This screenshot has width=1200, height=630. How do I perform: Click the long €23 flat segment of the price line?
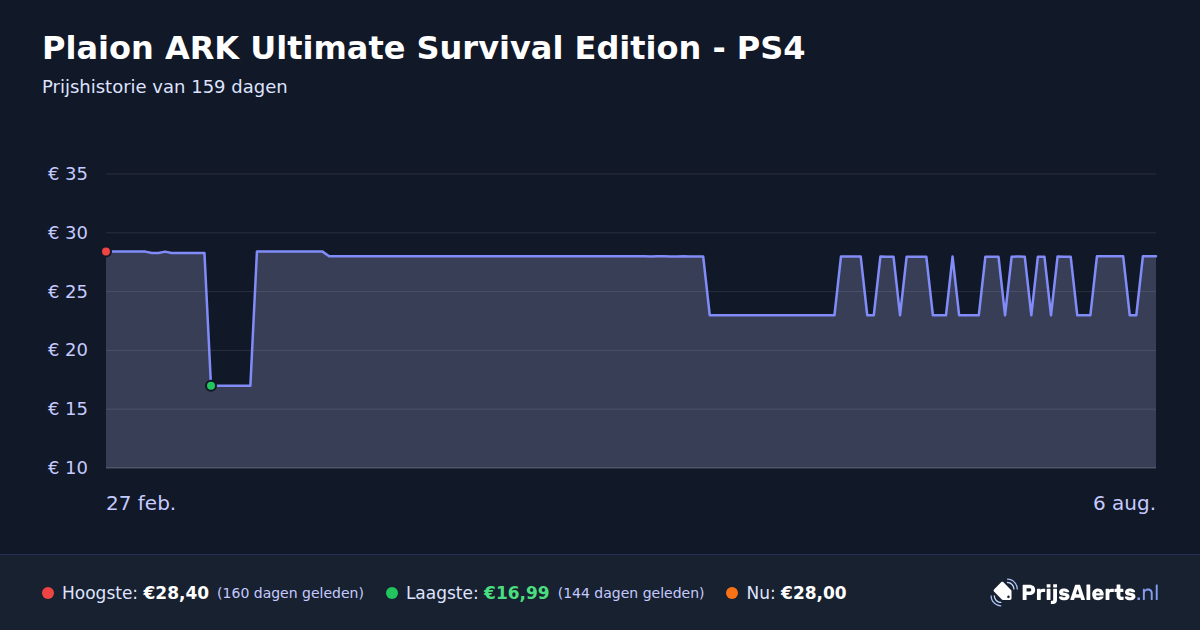[x=771, y=315]
